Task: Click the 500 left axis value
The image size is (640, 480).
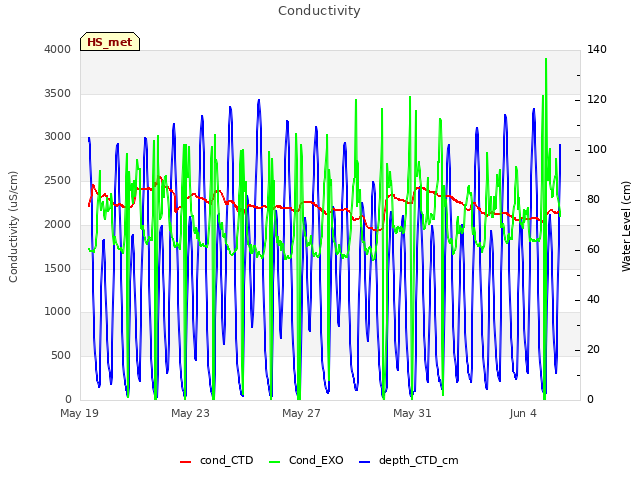Action: click(61, 356)
